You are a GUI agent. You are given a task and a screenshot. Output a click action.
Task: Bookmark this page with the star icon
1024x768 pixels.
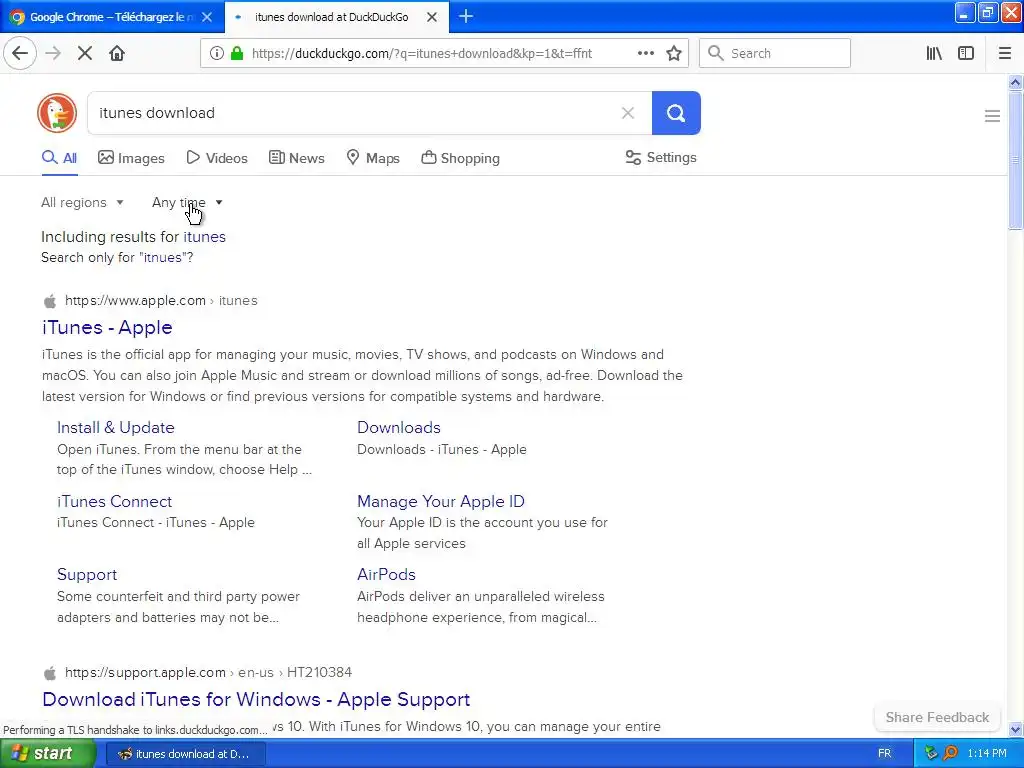(674, 54)
